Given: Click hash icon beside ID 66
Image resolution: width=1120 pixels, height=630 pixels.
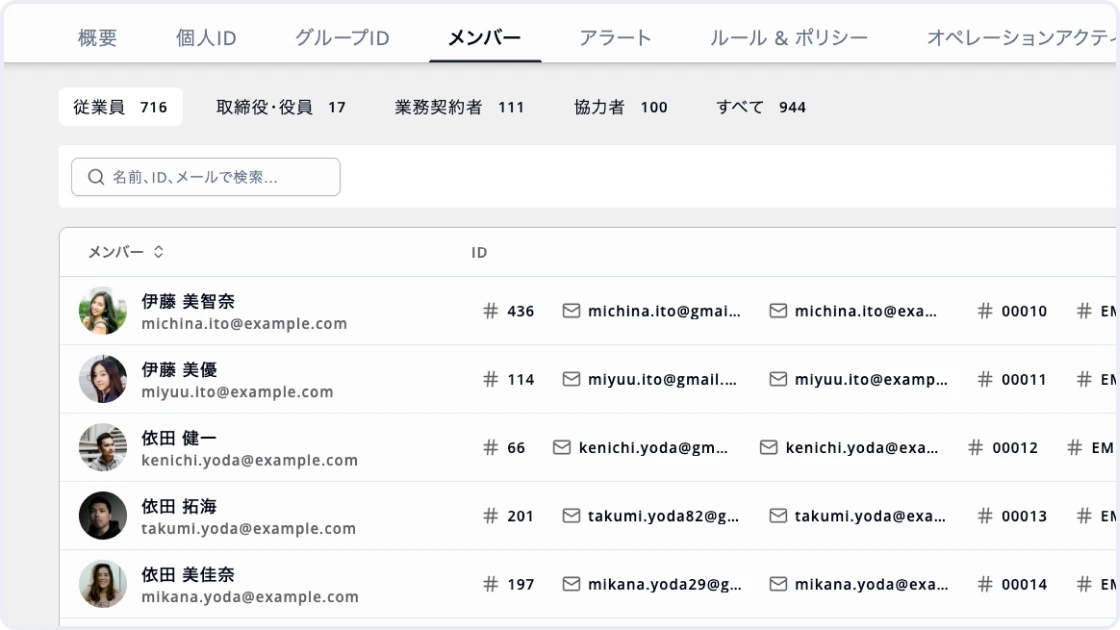Looking at the screenshot, I should [490, 447].
